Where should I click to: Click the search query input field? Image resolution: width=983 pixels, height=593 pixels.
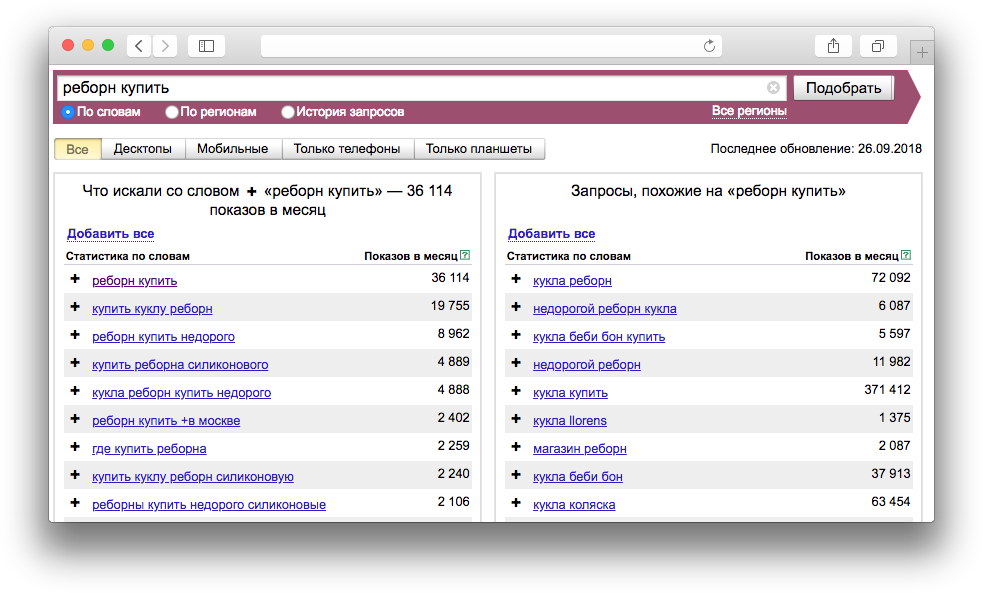pos(410,88)
